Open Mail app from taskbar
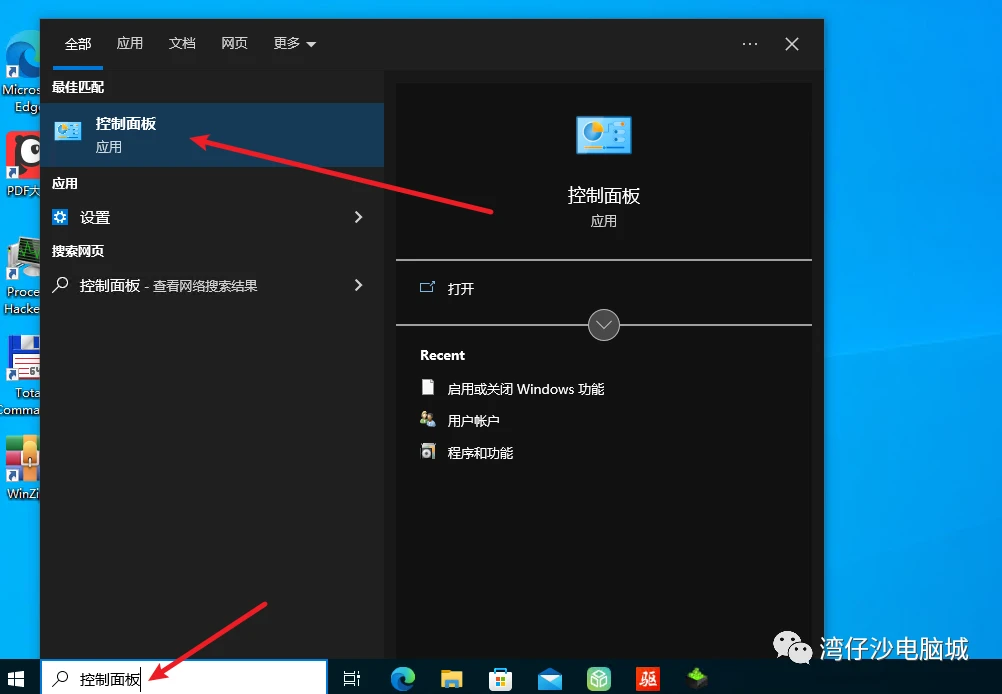Screen dimensions: 1002x694 pos(550,679)
